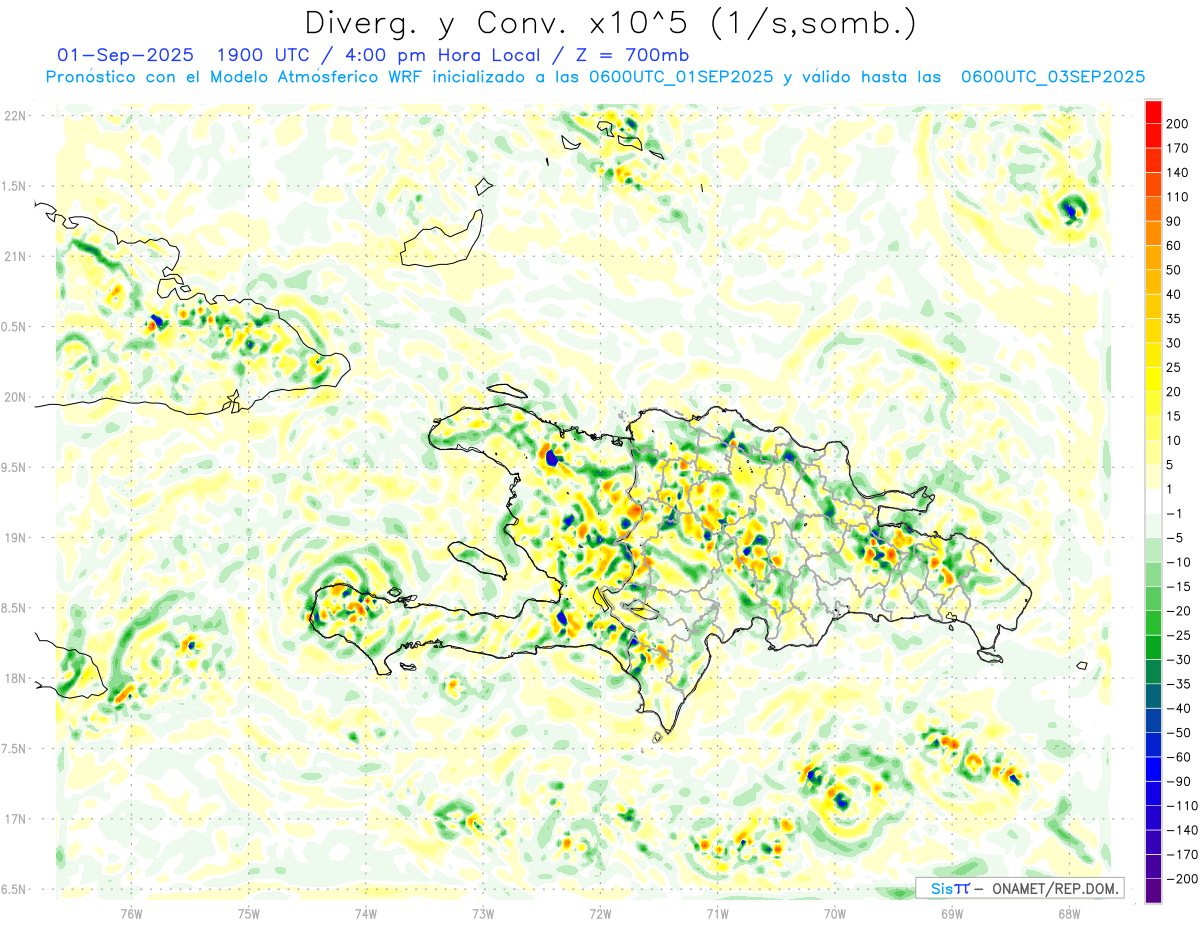Click the '8.5N' latitude label

(x=15, y=608)
